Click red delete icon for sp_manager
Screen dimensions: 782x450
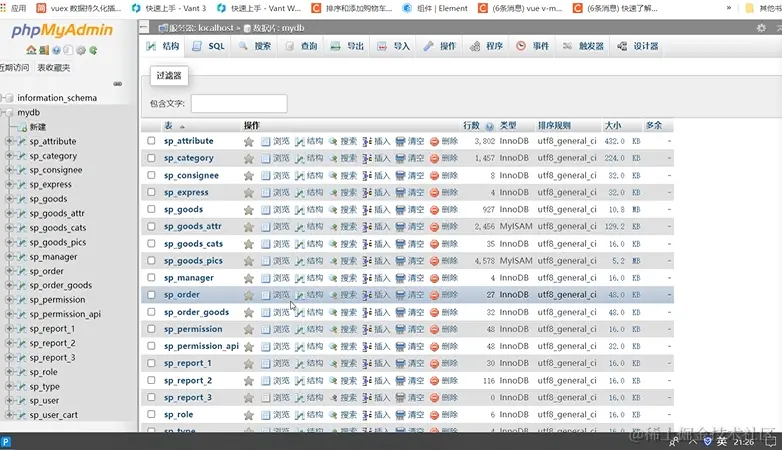pyautogui.click(x=434, y=278)
